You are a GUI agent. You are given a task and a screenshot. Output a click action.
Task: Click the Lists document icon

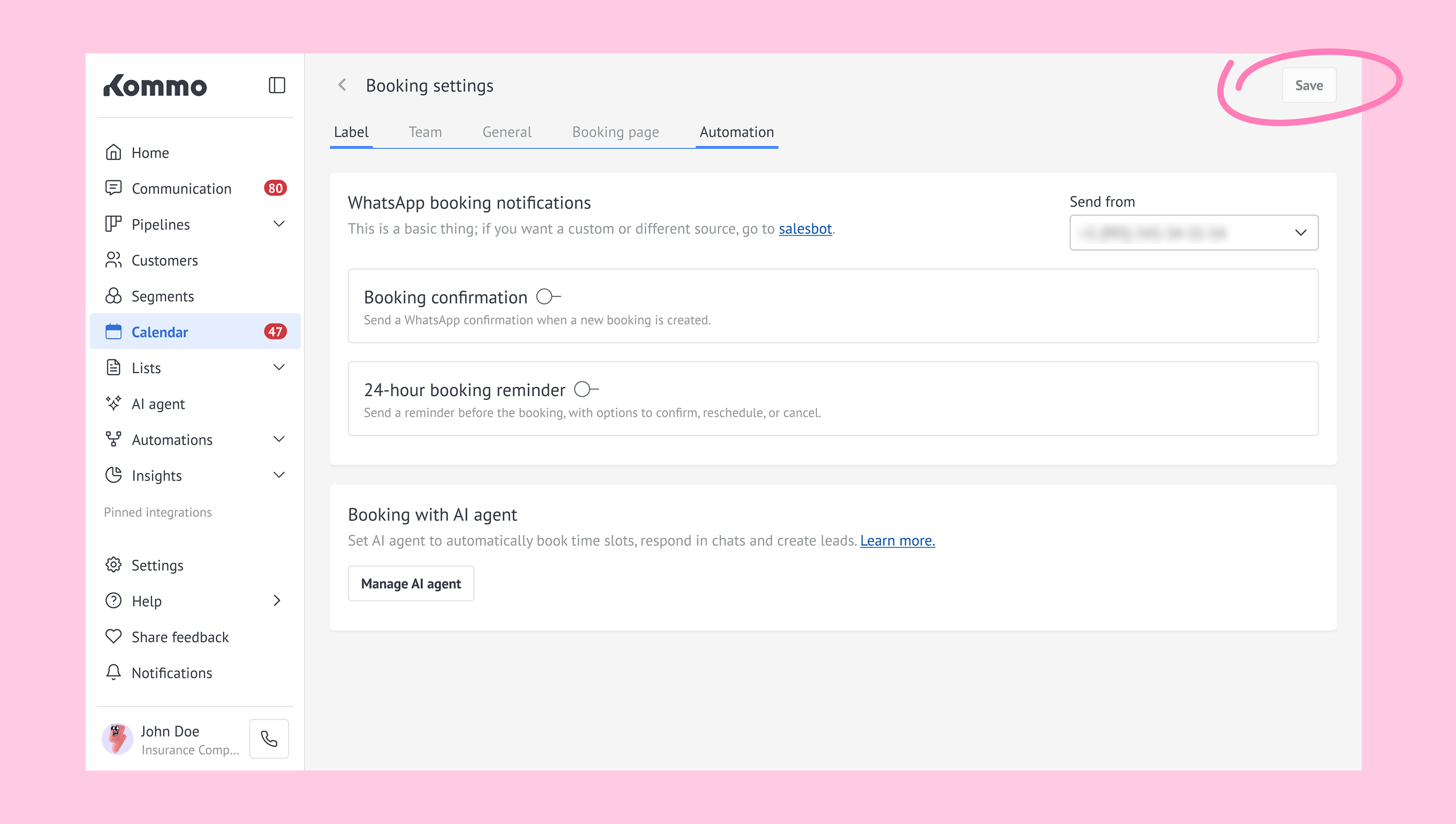113,367
